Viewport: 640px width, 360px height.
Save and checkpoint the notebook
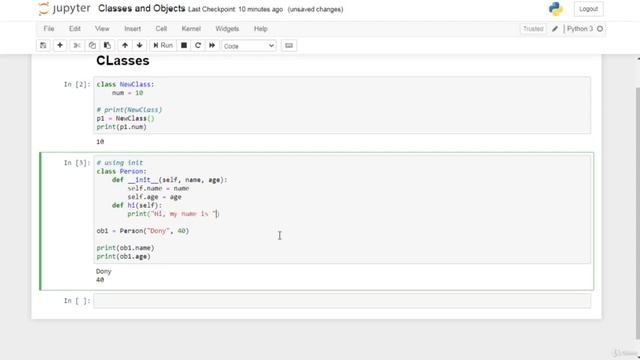click(43, 45)
